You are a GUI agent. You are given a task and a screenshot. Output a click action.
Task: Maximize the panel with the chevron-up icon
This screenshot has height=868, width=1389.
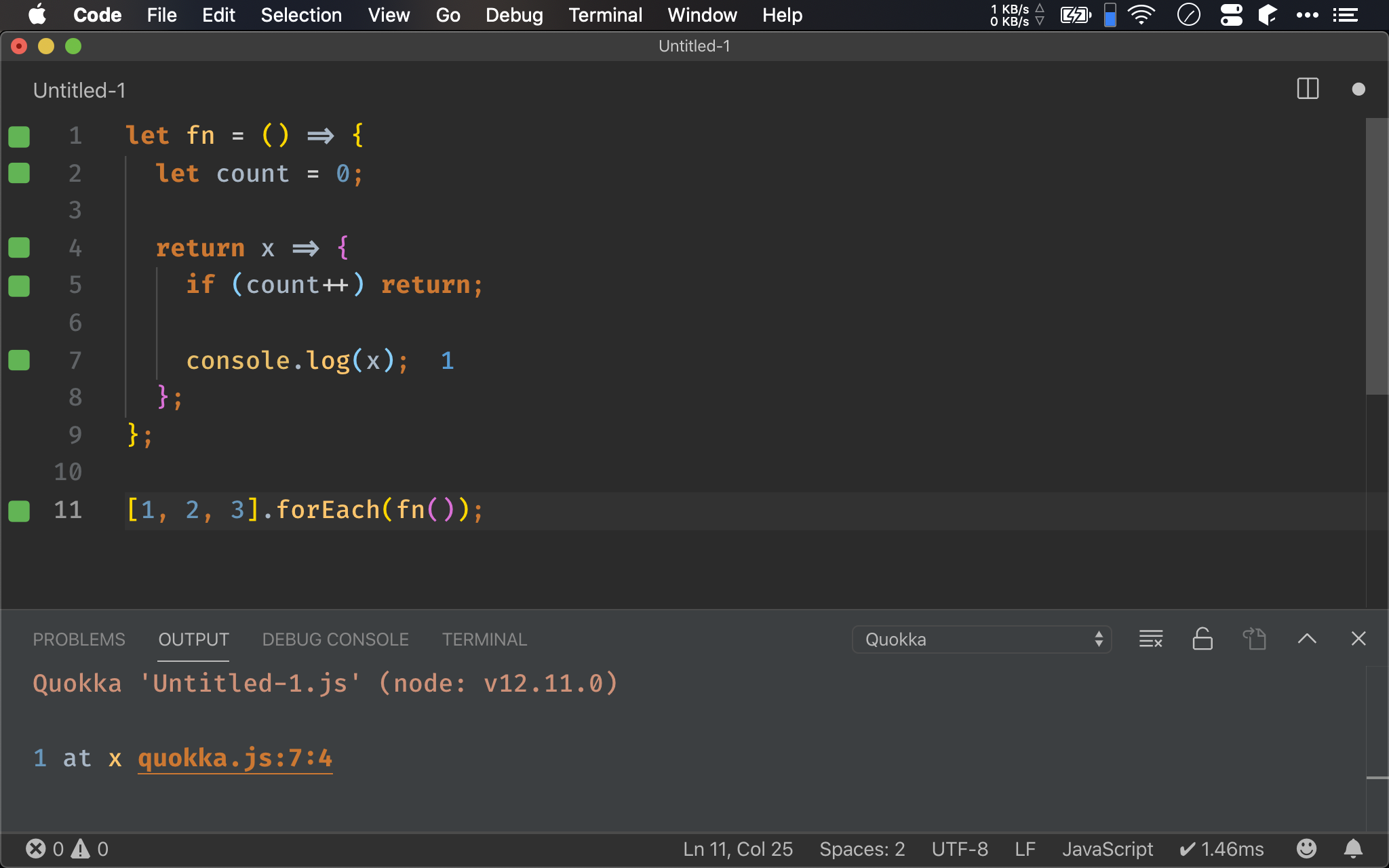click(x=1306, y=639)
